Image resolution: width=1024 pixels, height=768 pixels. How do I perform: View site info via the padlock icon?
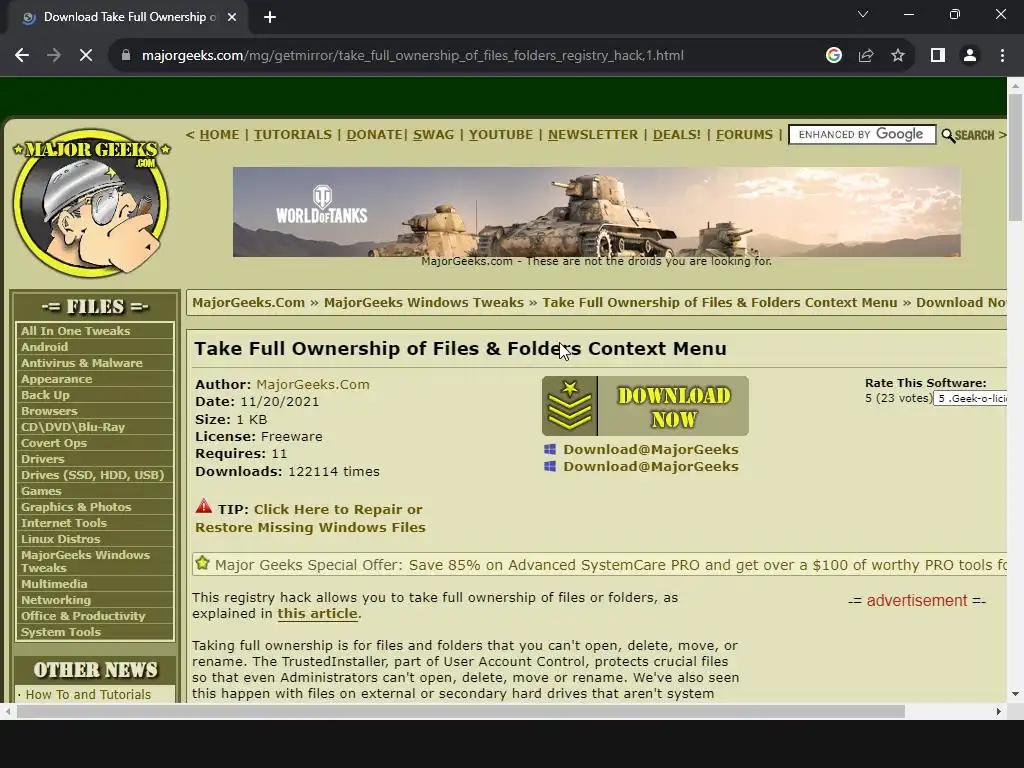point(126,56)
